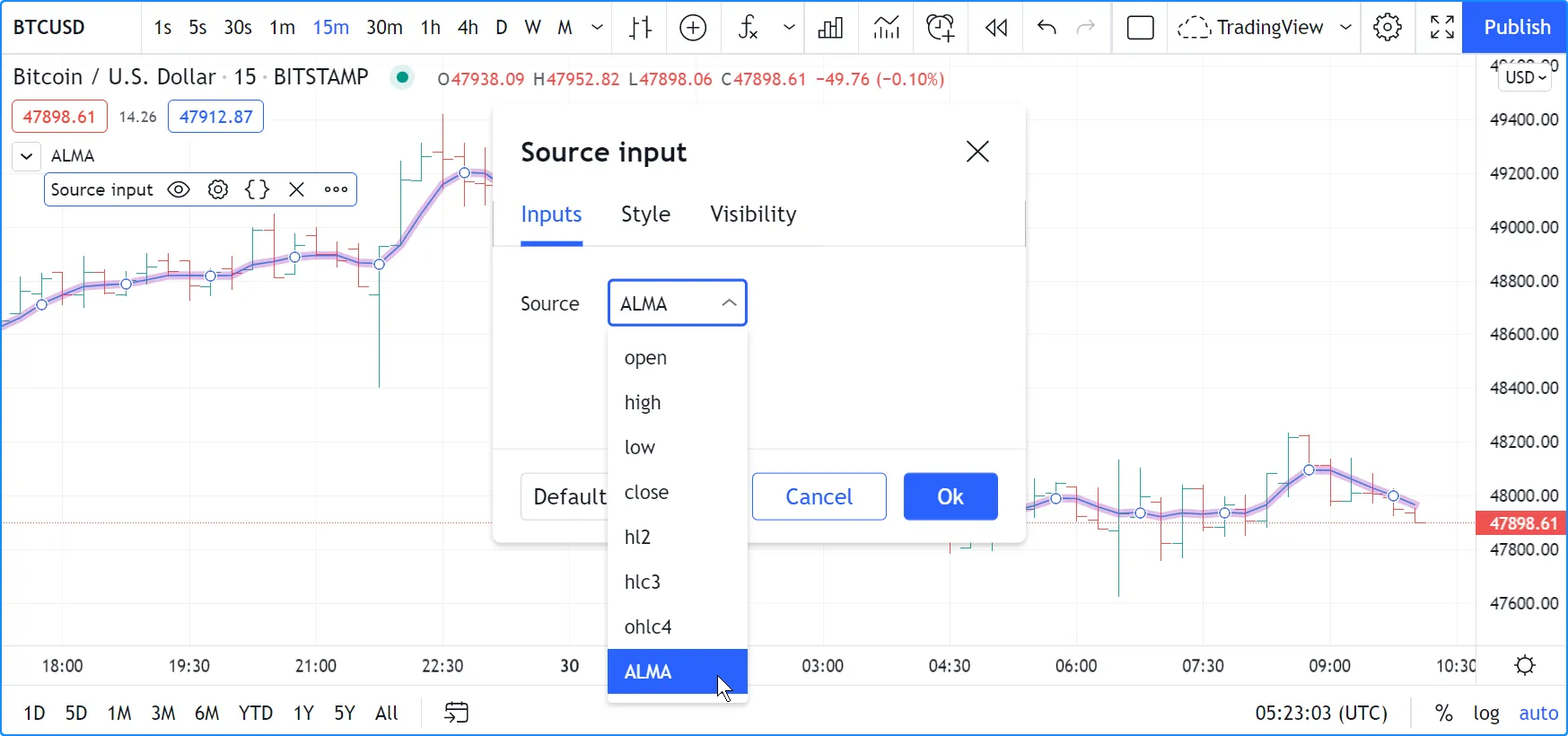
Task: Collapse the Source dropdown showing ALMA
Action: [x=678, y=303]
